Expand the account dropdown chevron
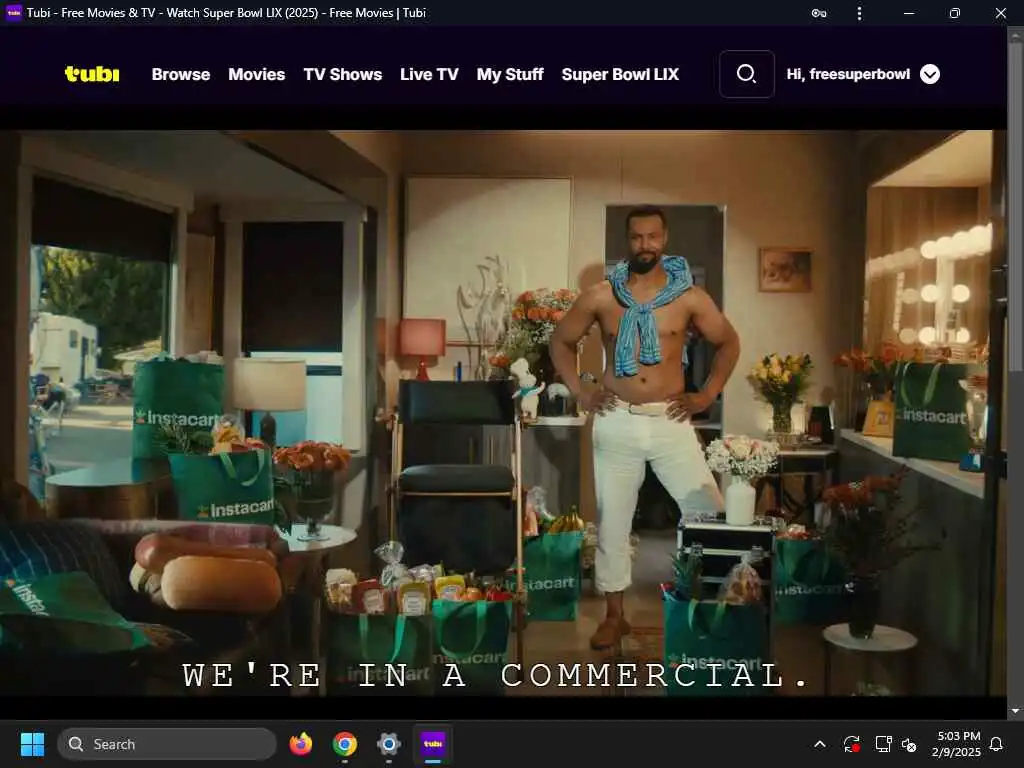 [930, 74]
